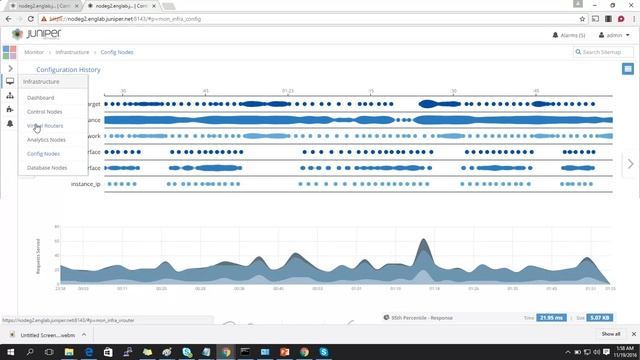640x360 pixels.
Task: Click the red round extension icon
Action: point(621,19)
